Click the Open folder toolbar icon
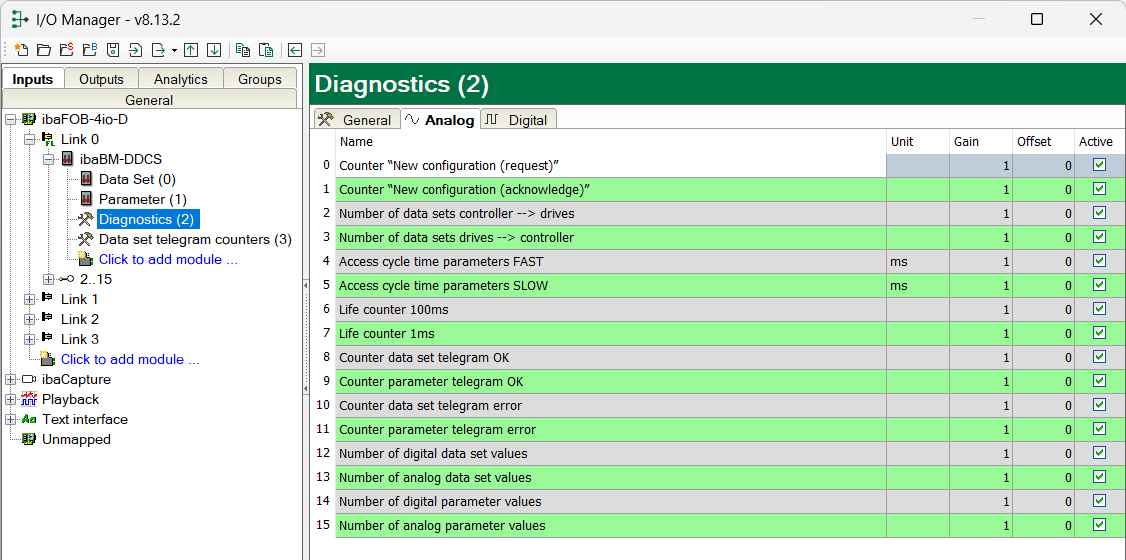Image resolution: width=1126 pixels, height=560 pixels. 43,49
